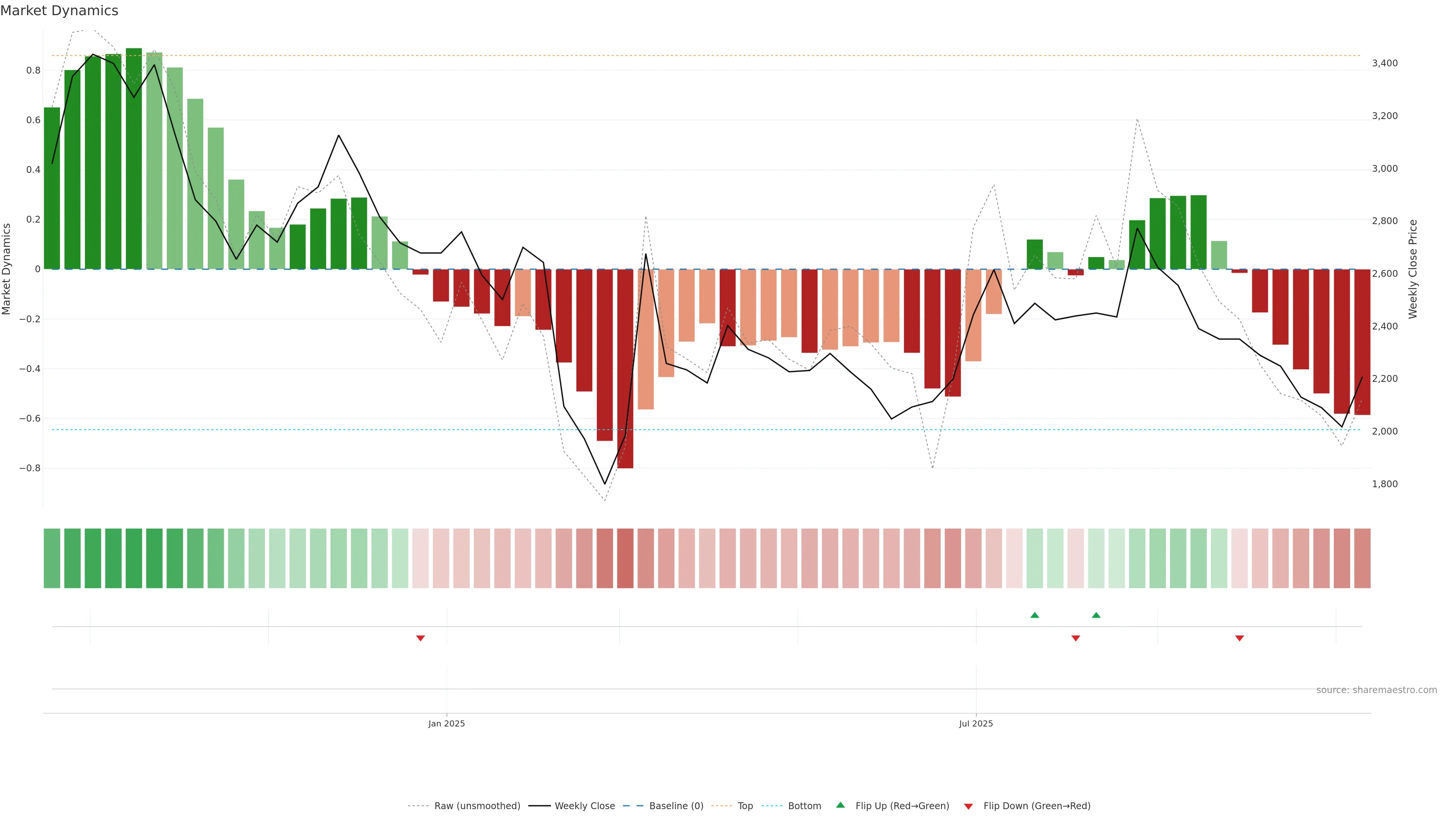Toggle Weekly Close legend entry

584,806
